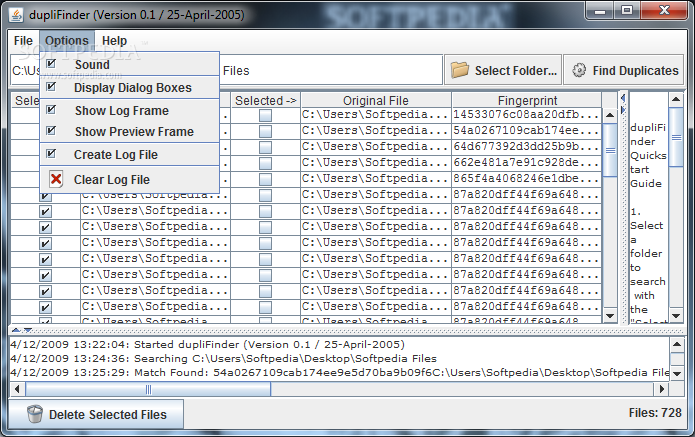Image resolution: width=695 pixels, height=437 pixels.
Task: Click the folder path input field
Action: coord(226,70)
